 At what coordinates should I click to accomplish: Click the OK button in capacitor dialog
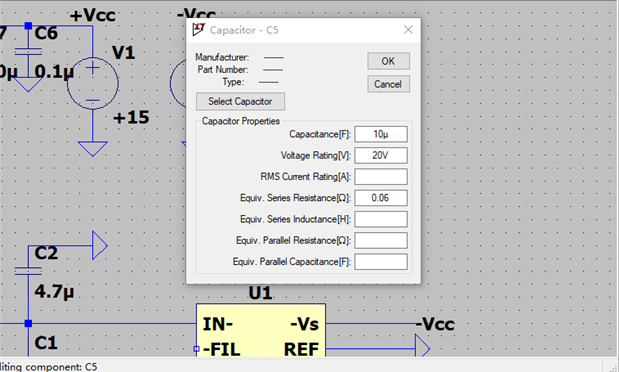(388, 61)
